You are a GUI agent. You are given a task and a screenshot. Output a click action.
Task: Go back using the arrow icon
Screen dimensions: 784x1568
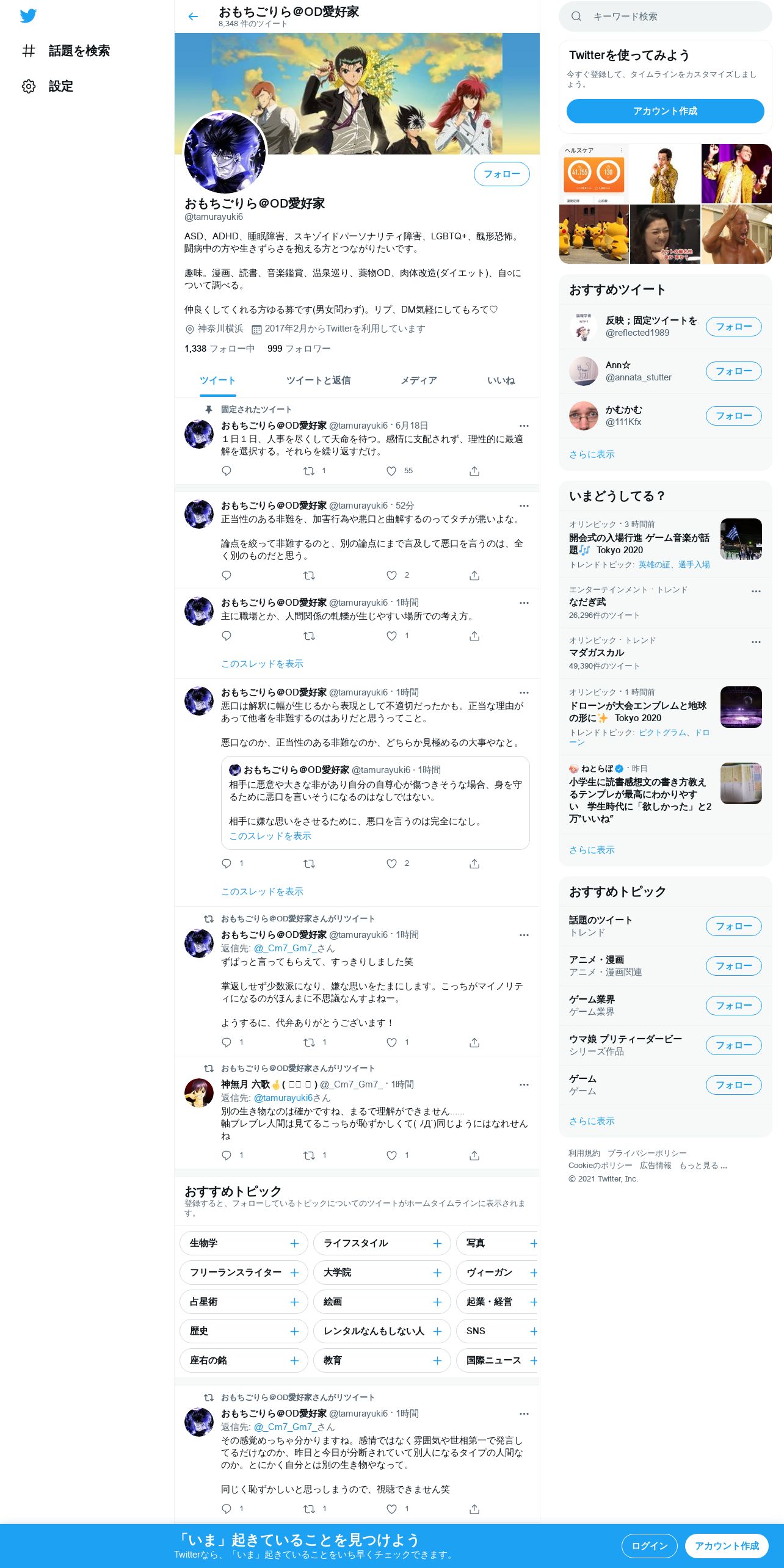pyautogui.click(x=193, y=16)
